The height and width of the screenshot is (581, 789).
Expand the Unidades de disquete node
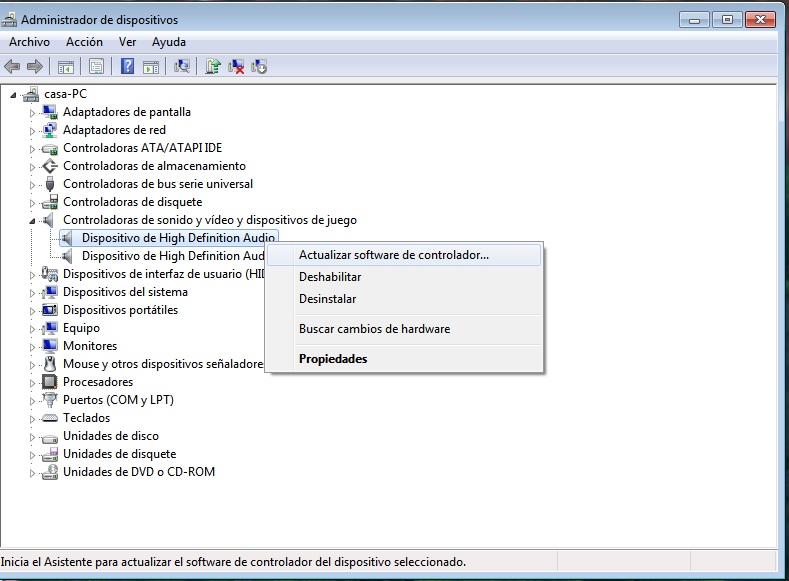pyautogui.click(x=32, y=455)
